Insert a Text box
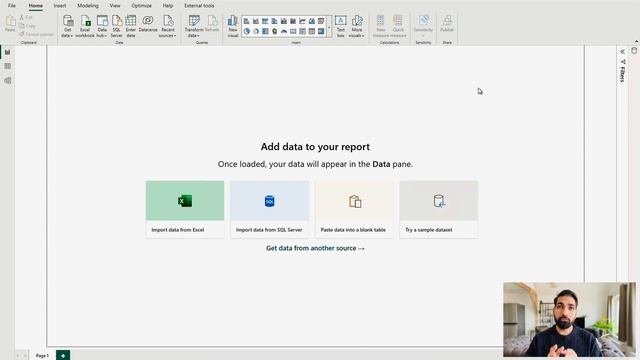Screen dimensions: 640x360 (x=340, y=26)
